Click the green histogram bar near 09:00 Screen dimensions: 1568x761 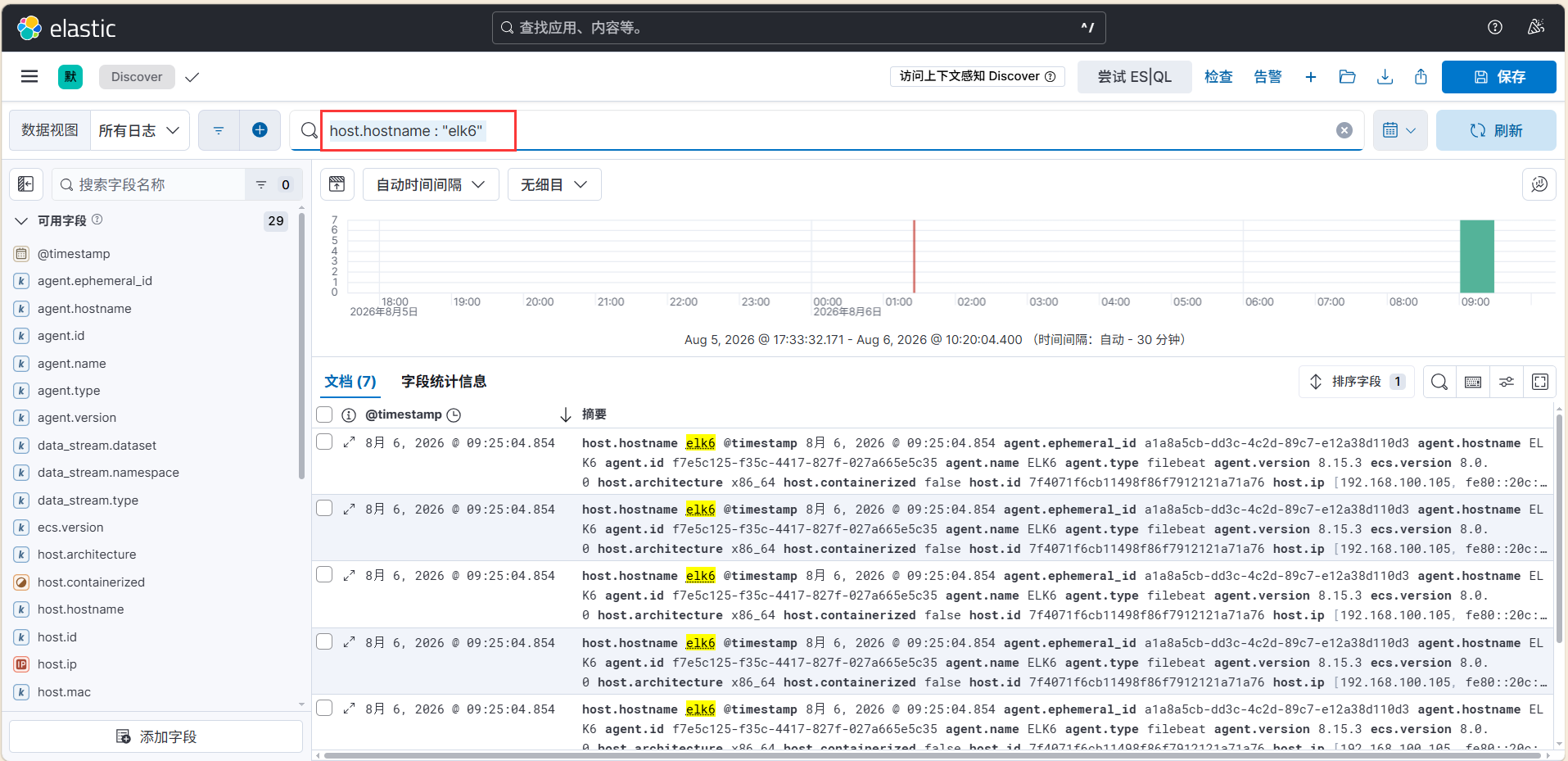pos(1477,256)
